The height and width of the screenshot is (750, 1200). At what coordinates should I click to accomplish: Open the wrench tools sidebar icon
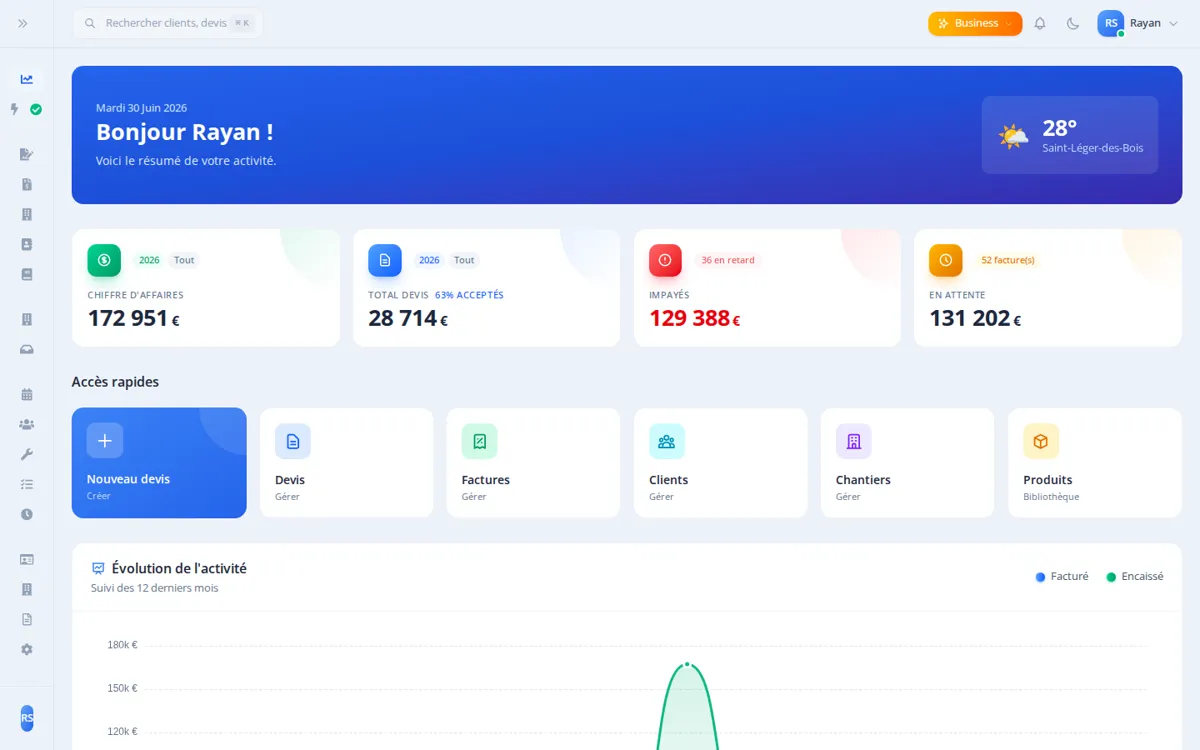coord(27,454)
